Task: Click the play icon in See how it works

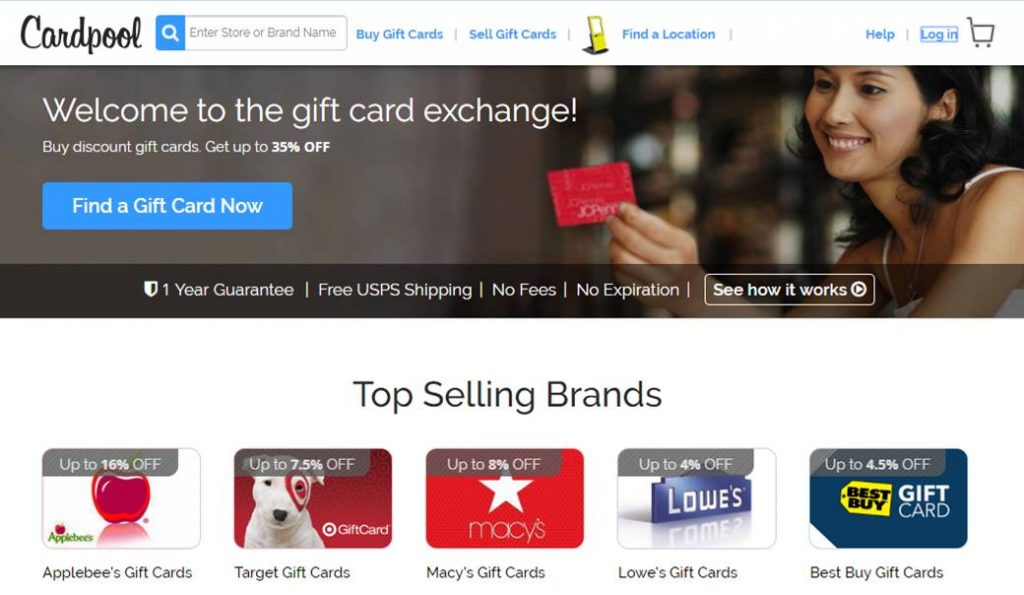Action: [859, 289]
